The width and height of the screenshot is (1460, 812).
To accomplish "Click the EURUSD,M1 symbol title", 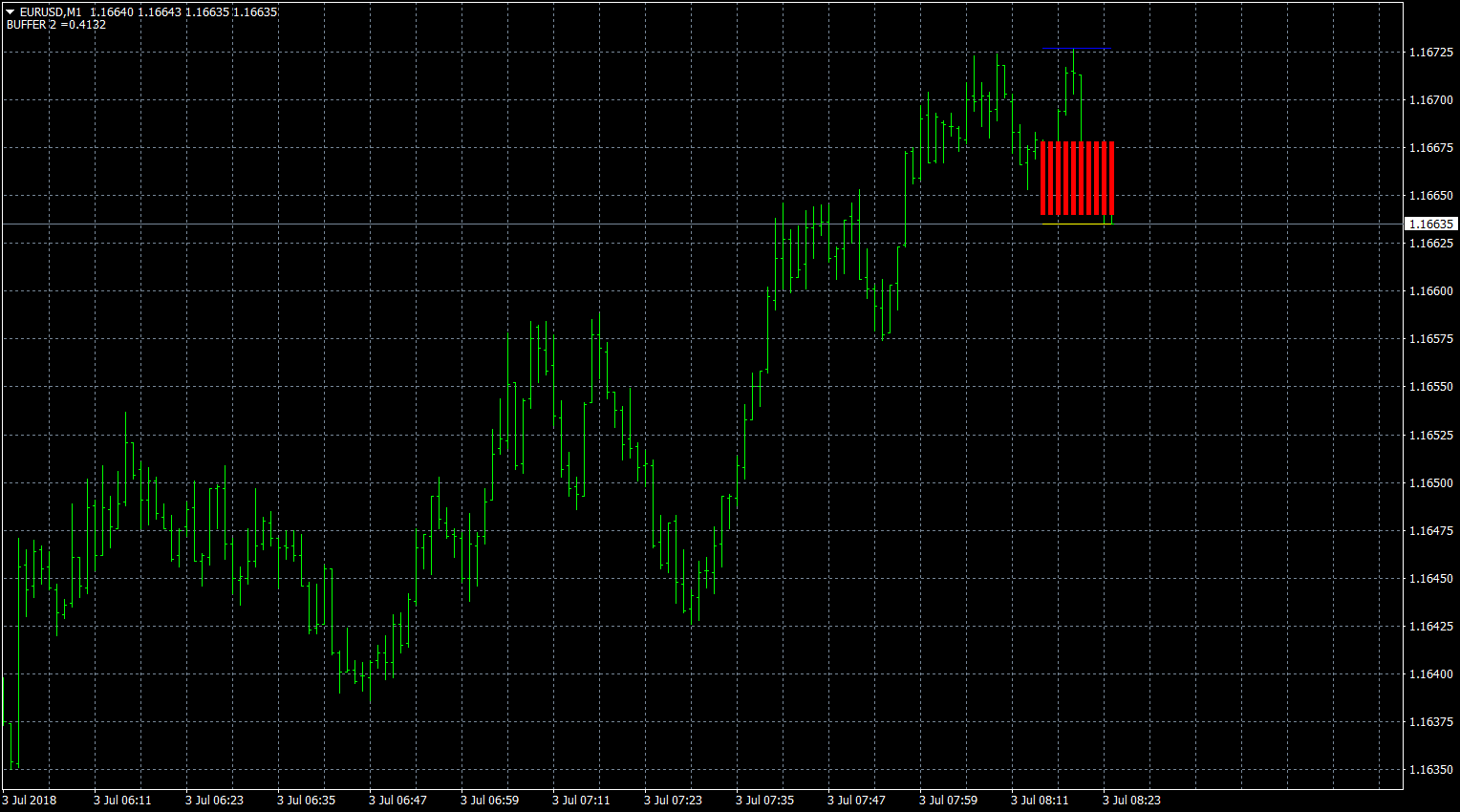I will coord(51,12).
